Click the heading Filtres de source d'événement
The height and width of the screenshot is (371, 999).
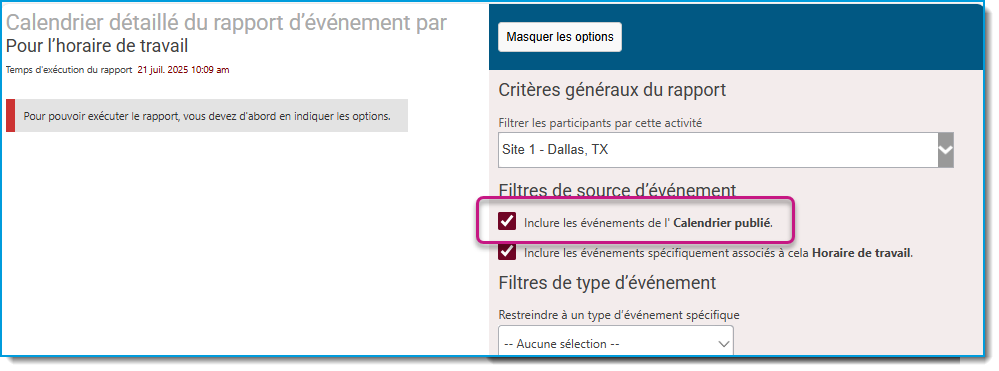617,190
